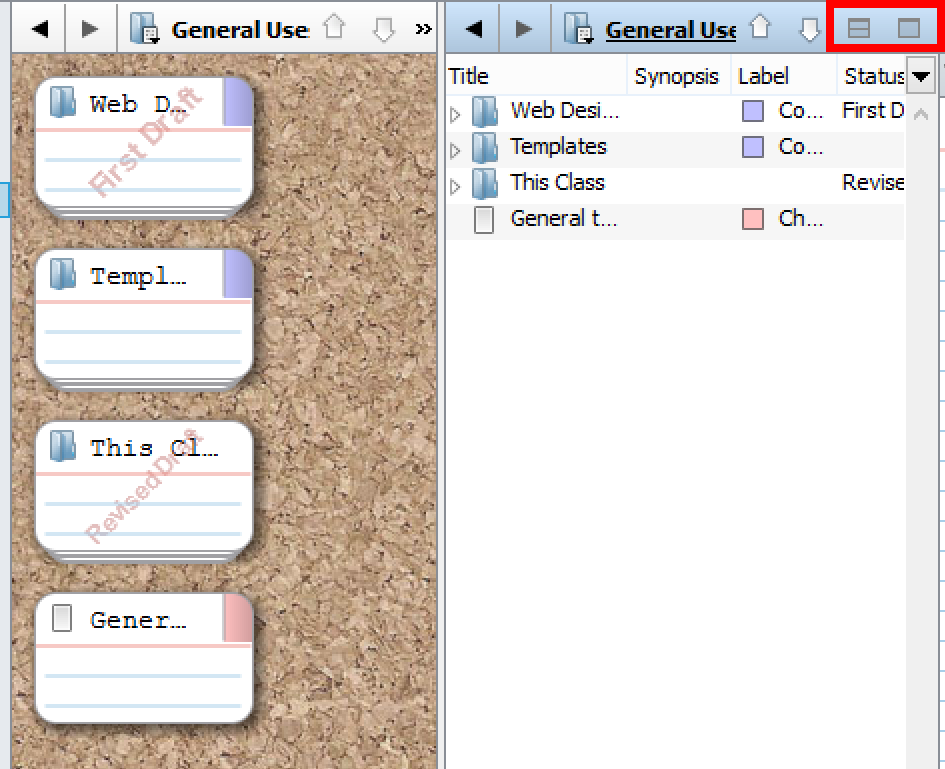Image resolution: width=945 pixels, height=769 pixels.
Task: Go forward in the outliner editor history
Action: pos(524,29)
